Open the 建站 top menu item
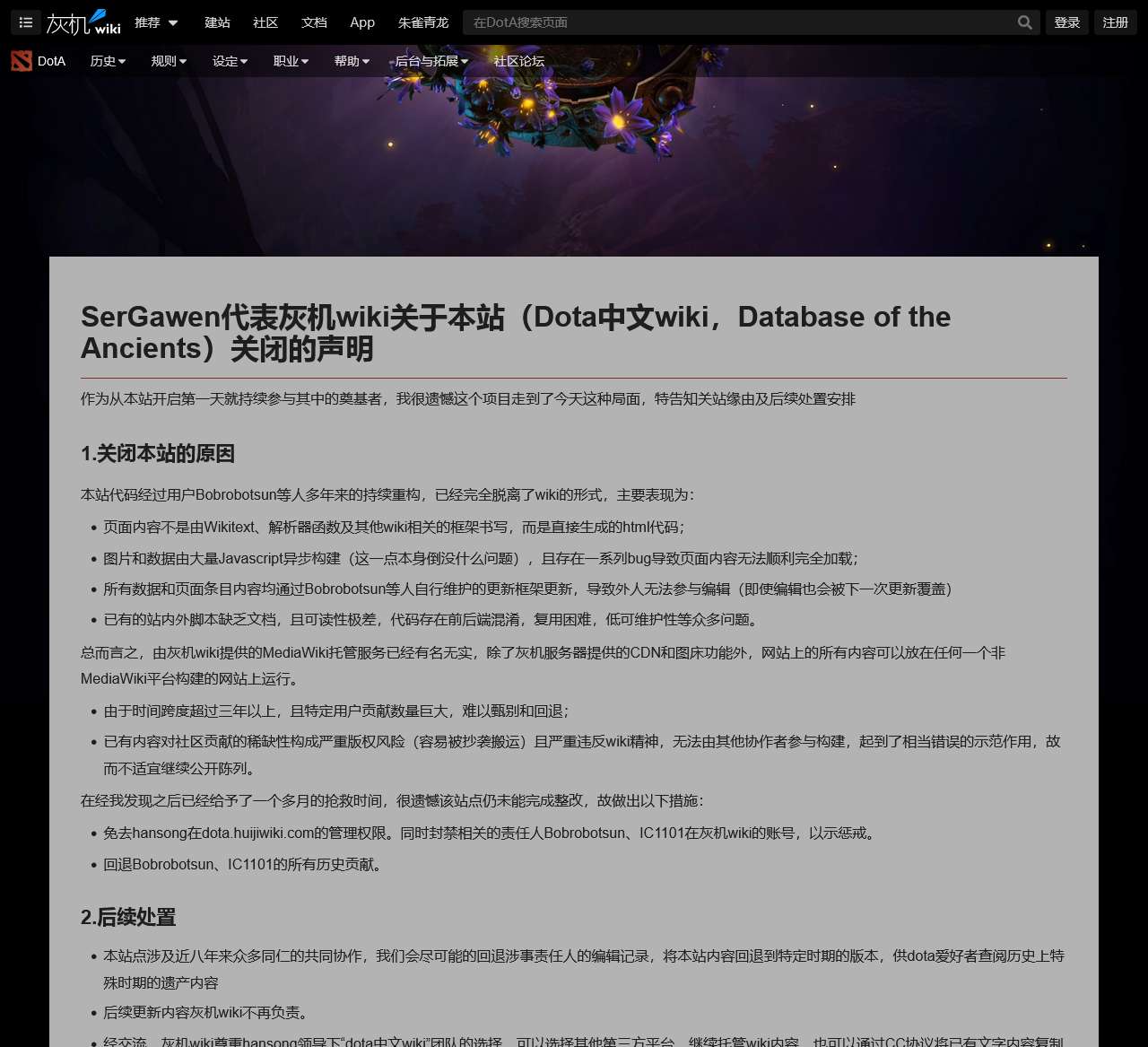This screenshot has width=1148, height=1047. (217, 22)
